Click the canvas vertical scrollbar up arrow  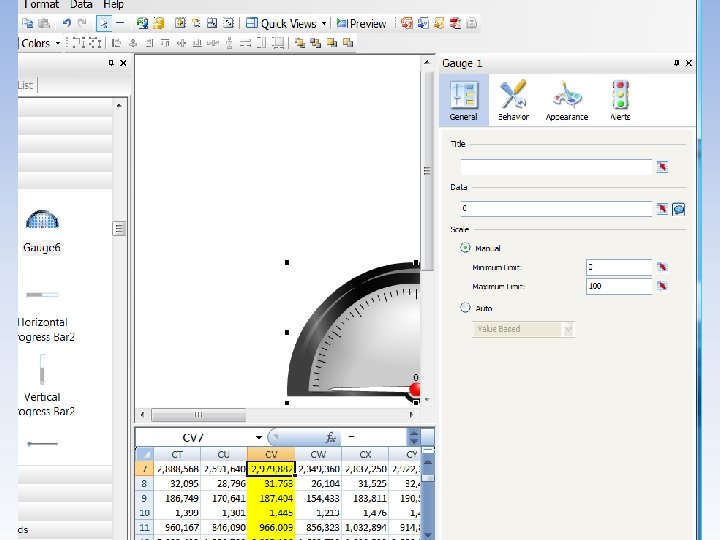point(427,62)
